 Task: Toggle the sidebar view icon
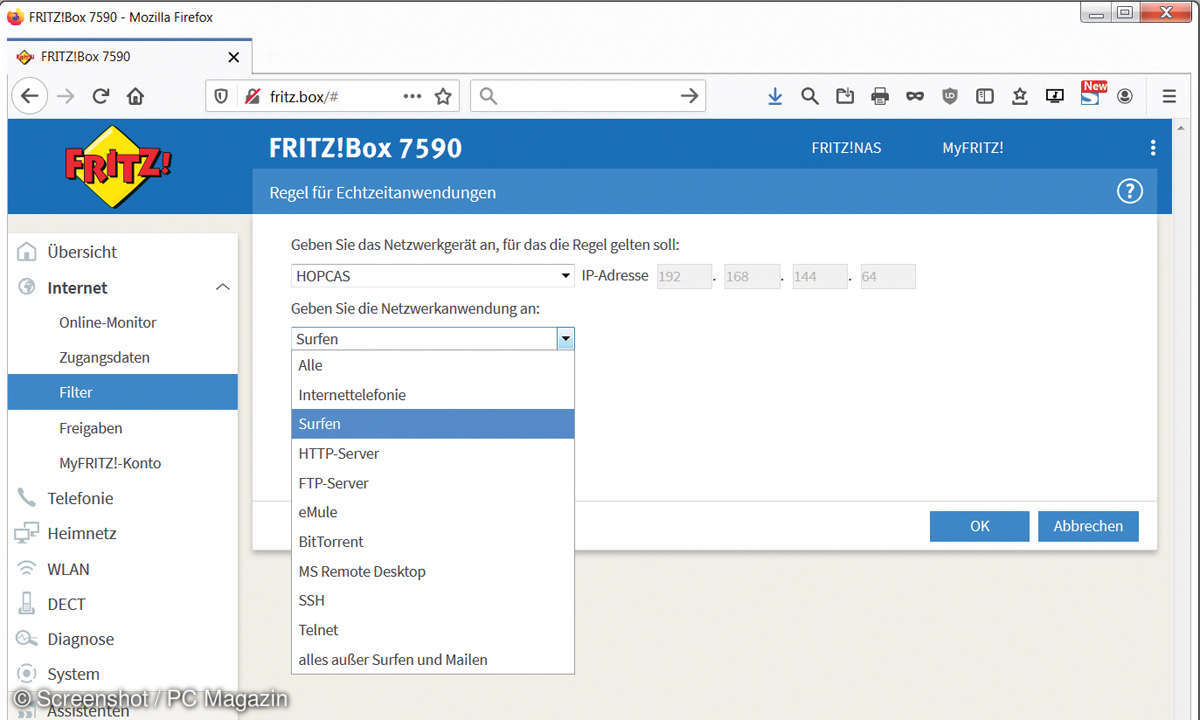(985, 96)
